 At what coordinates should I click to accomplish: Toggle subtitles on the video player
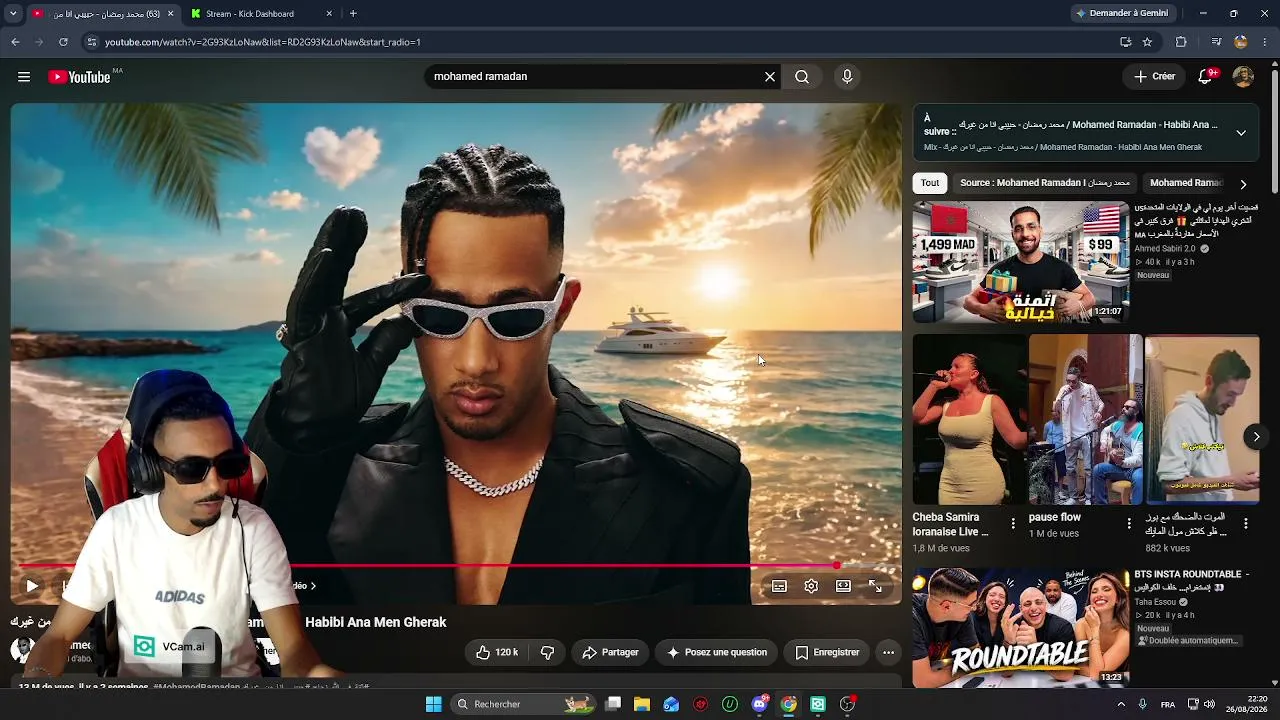coord(779,586)
